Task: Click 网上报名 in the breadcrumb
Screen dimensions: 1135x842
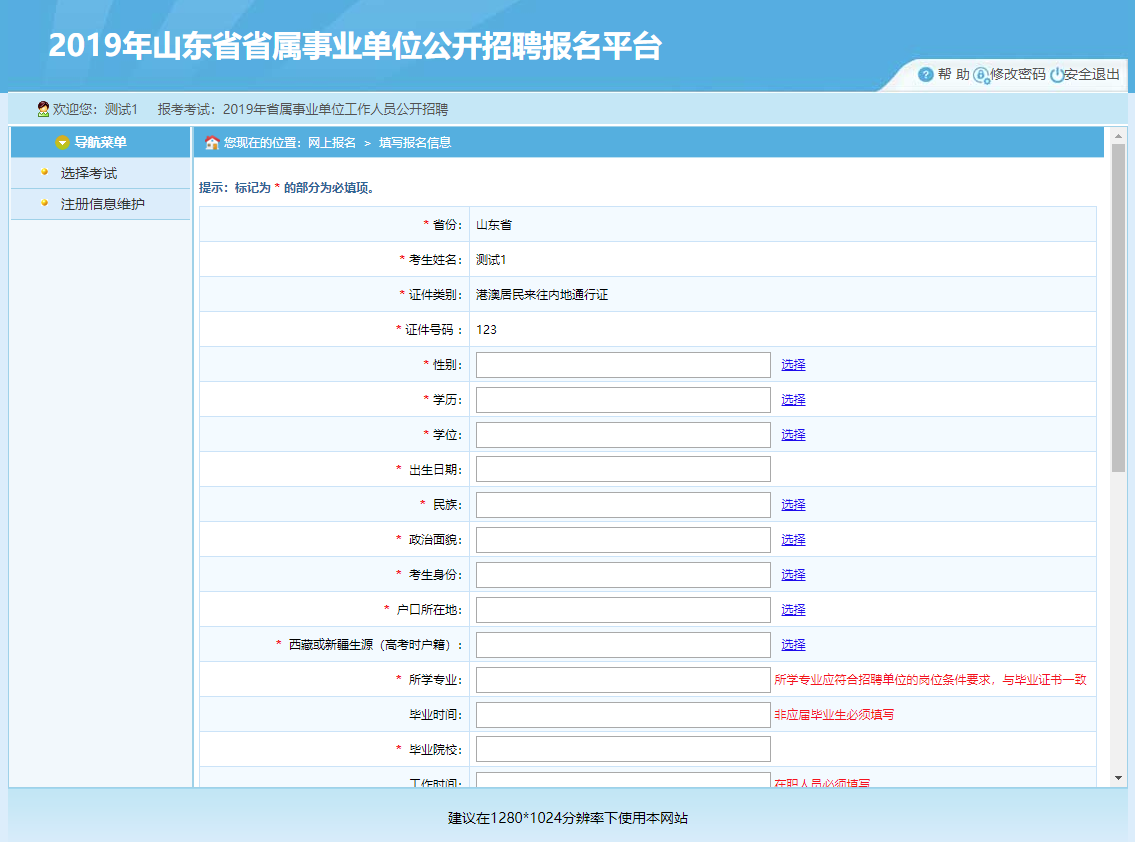Action: click(x=332, y=143)
